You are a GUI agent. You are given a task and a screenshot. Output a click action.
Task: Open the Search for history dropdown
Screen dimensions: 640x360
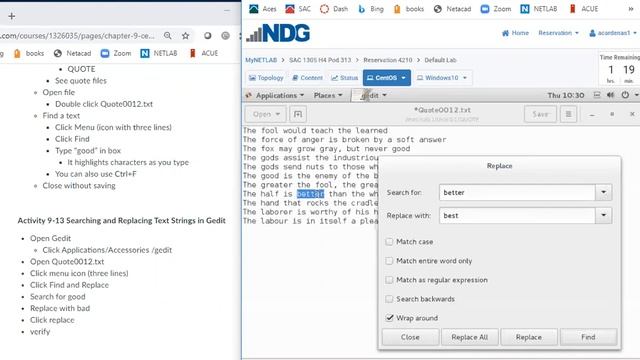pos(603,192)
